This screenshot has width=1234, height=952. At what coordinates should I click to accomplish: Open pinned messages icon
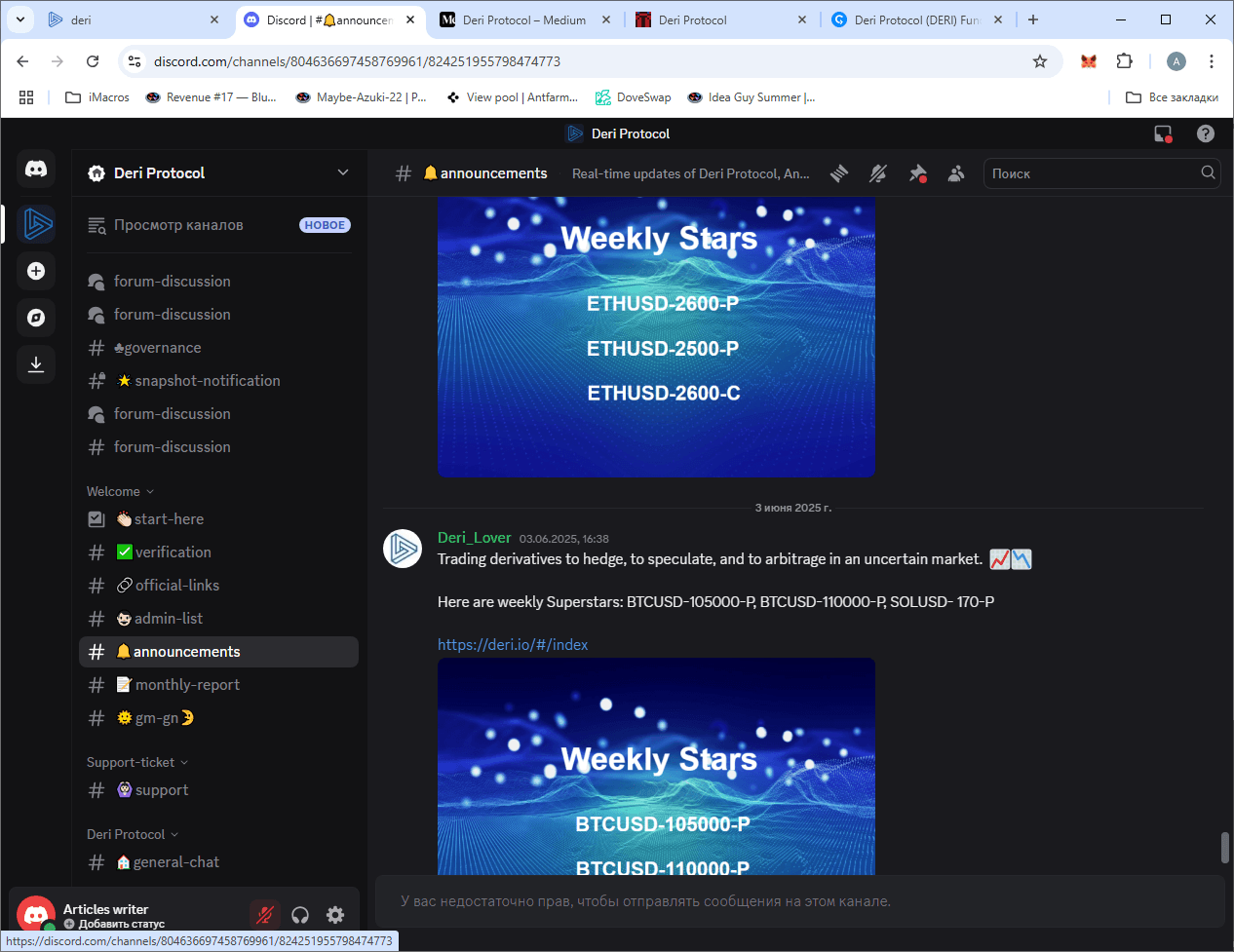tap(917, 173)
